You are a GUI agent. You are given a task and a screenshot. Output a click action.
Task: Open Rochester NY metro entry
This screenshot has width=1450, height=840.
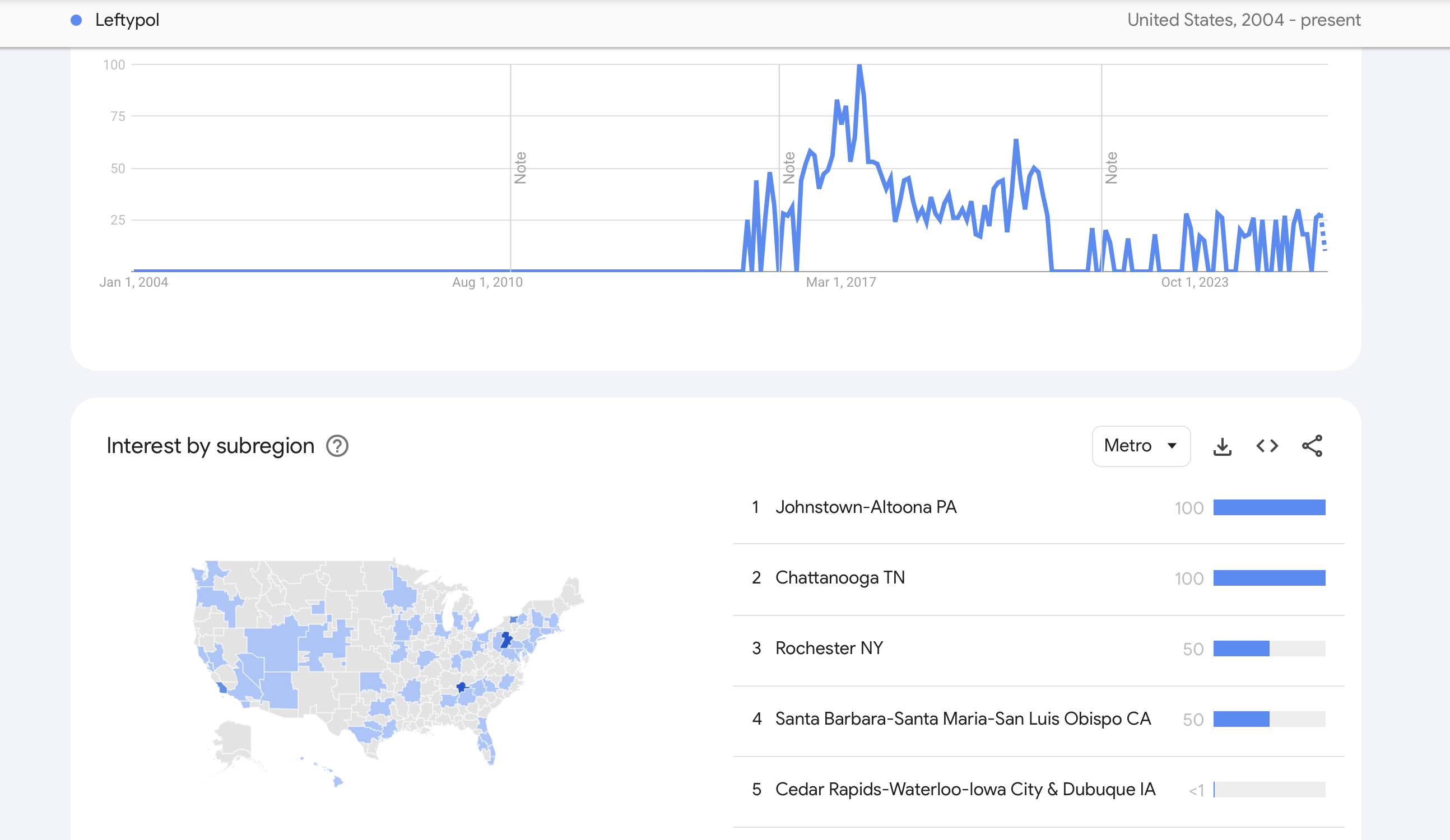coord(829,648)
